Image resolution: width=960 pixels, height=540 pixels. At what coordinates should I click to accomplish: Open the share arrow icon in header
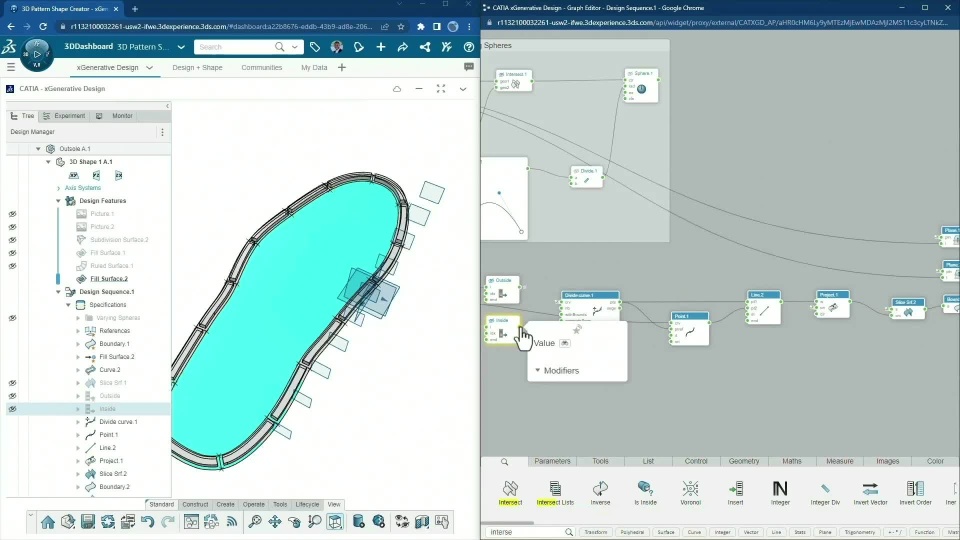[x=403, y=47]
